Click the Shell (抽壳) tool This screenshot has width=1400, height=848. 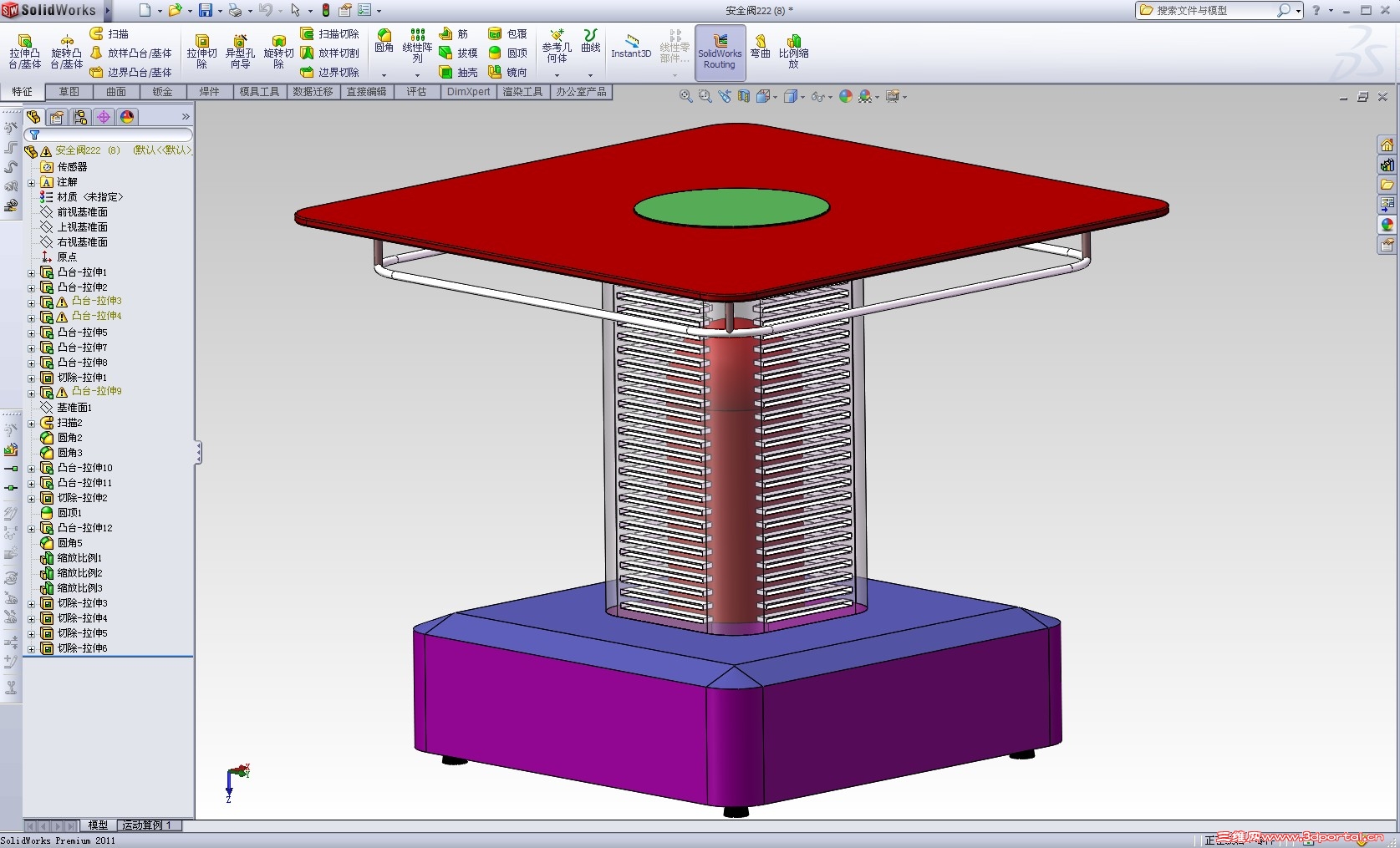457,72
